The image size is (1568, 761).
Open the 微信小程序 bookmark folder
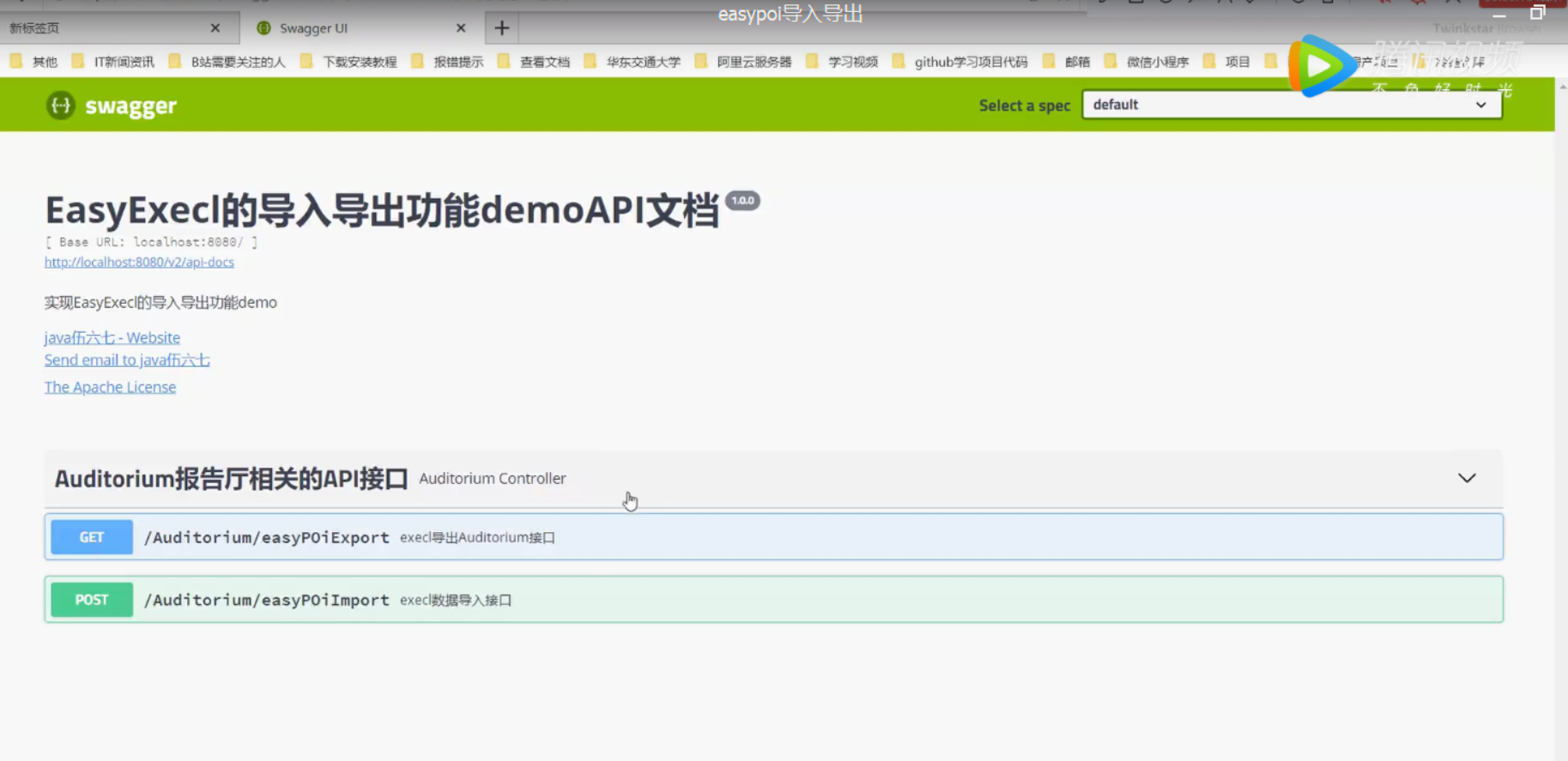pos(1147,62)
